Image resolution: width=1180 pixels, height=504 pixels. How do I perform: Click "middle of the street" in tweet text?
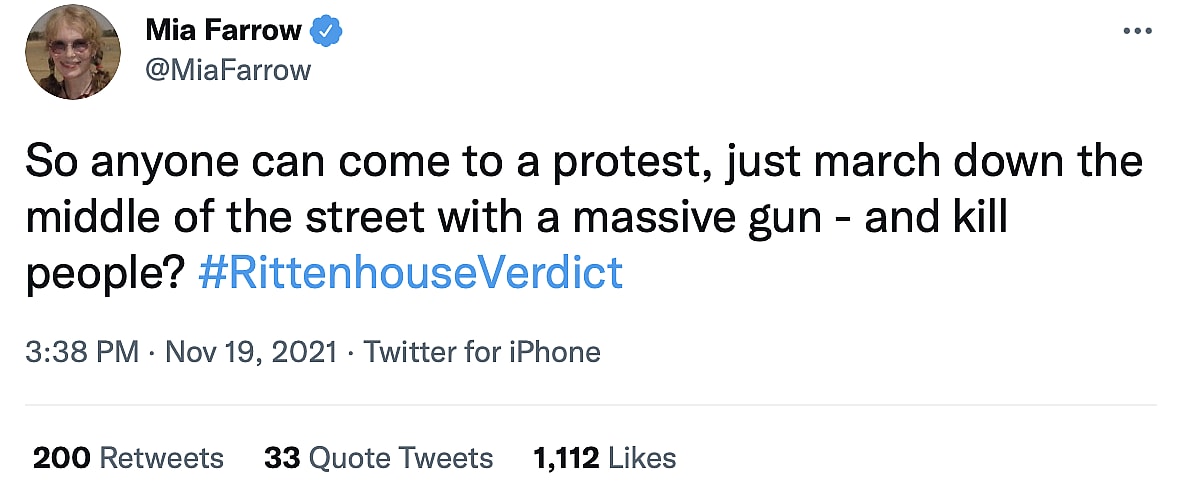(x=212, y=217)
